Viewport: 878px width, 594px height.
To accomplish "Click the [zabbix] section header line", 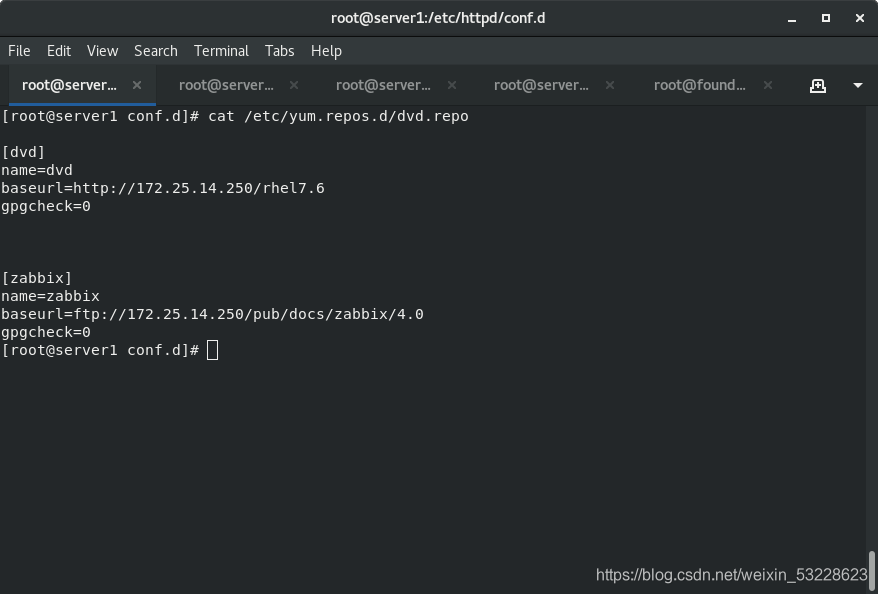I will [x=37, y=278].
